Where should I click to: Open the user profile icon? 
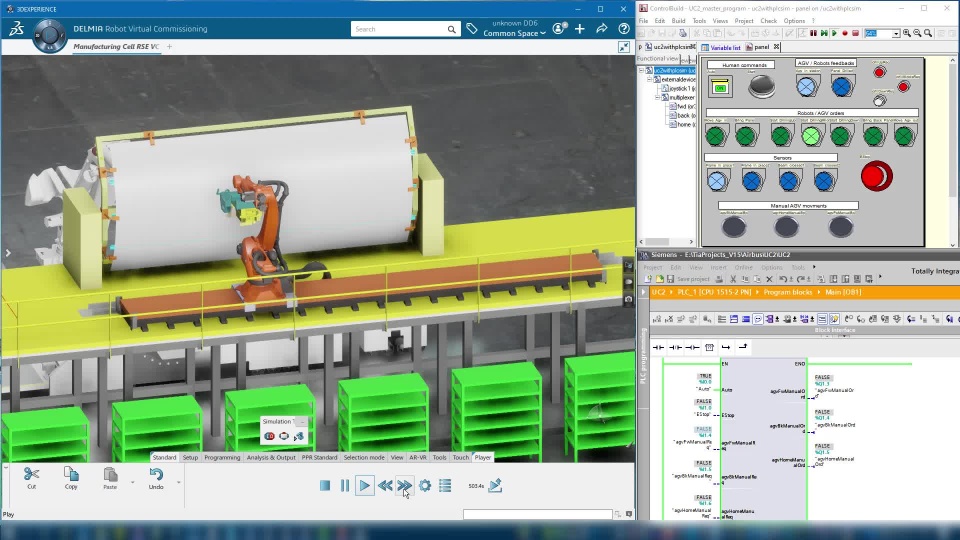(x=559, y=29)
